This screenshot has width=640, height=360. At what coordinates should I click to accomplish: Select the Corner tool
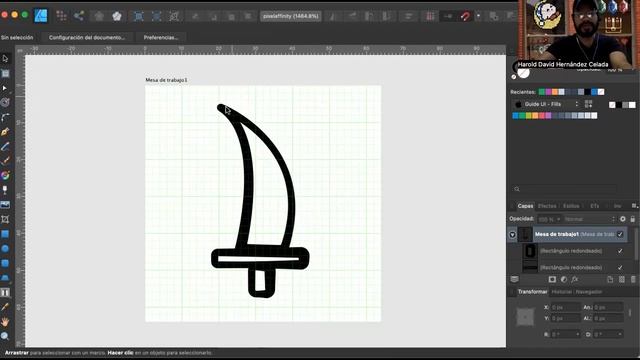point(5,118)
